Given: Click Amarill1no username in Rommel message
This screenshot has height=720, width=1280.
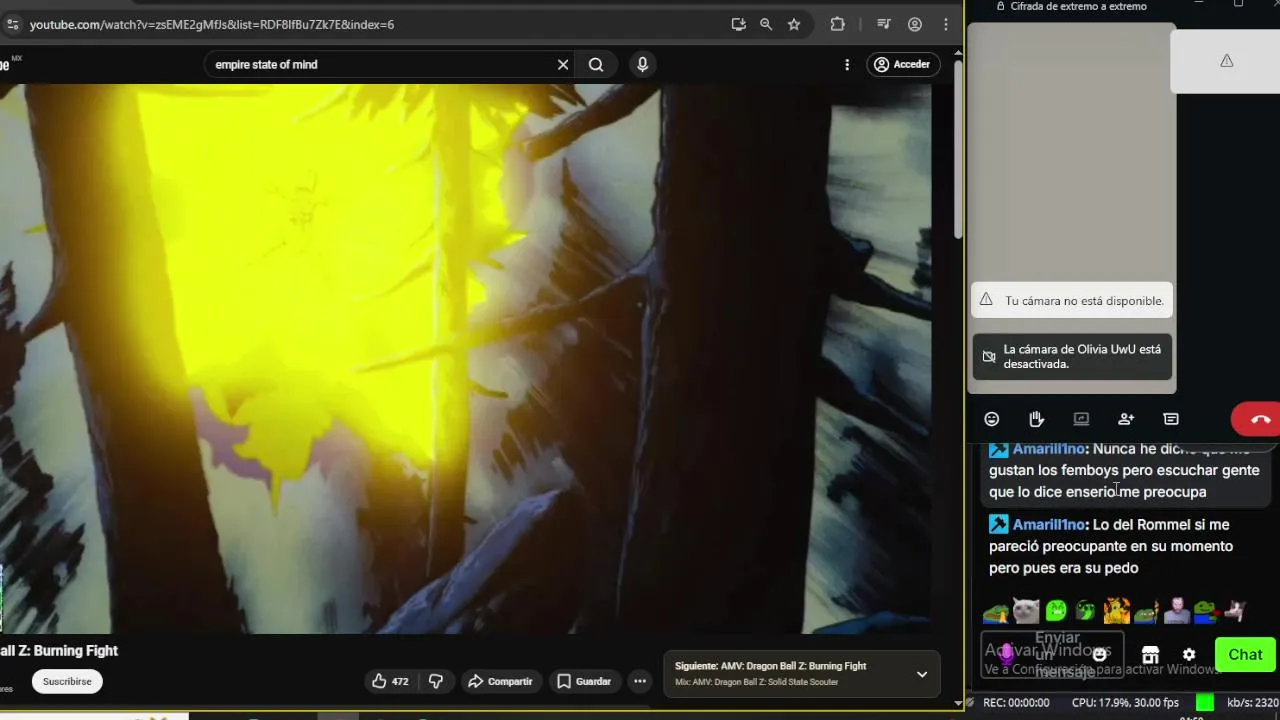Looking at the screenshot, I should click(x=1049, y=524).
